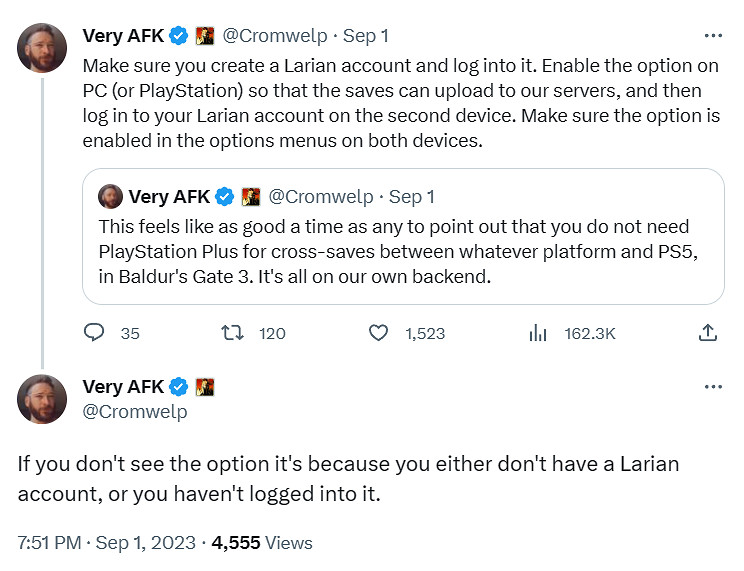Open the more options menu on top tweet
The image size is (744, 571).
click(712, 36)
